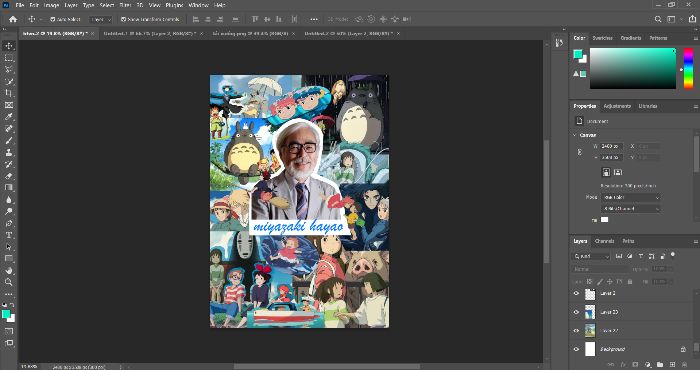Viewport: 700px width, 370px height.
Task: Open the Window menu
Action: pyautogui.click(x=198, y=5)
